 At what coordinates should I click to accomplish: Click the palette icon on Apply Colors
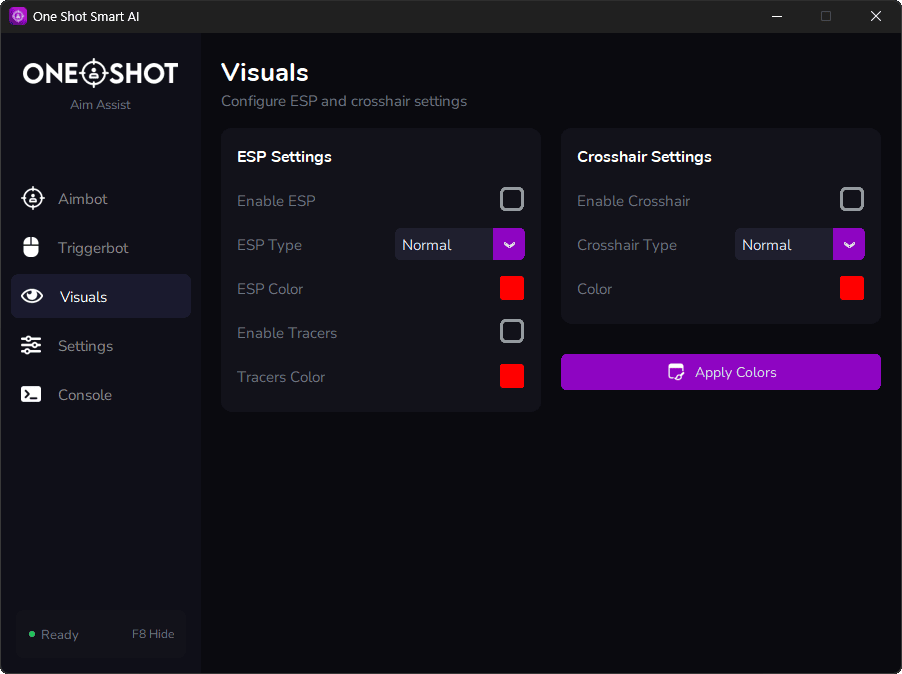tap(676, 372)
